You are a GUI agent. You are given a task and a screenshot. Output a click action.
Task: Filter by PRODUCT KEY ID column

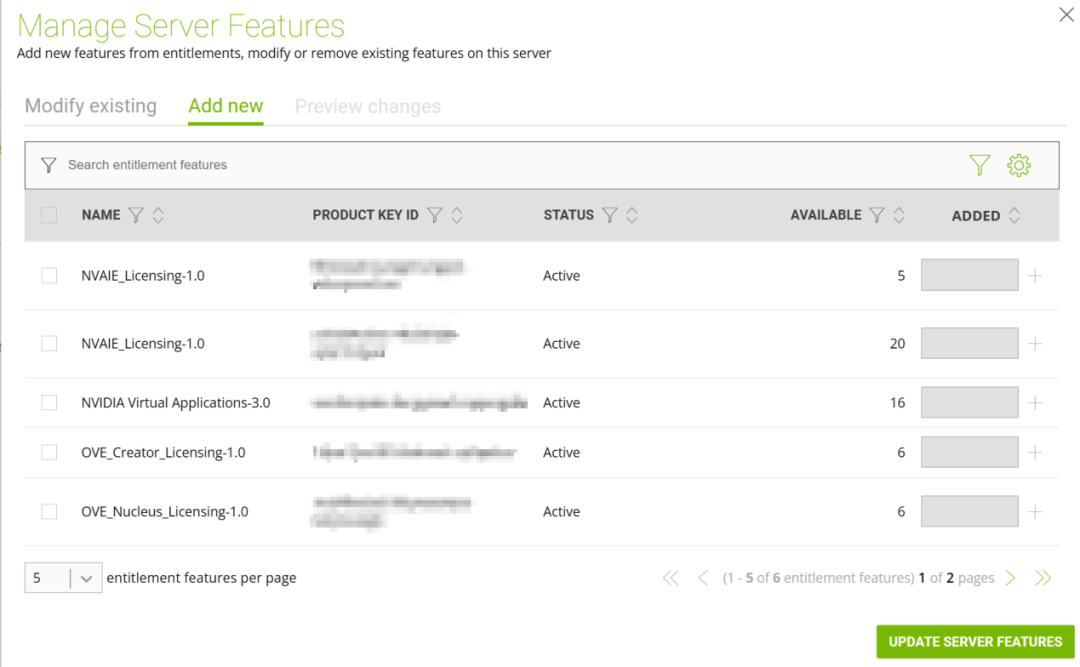click(x=435, y=215)
